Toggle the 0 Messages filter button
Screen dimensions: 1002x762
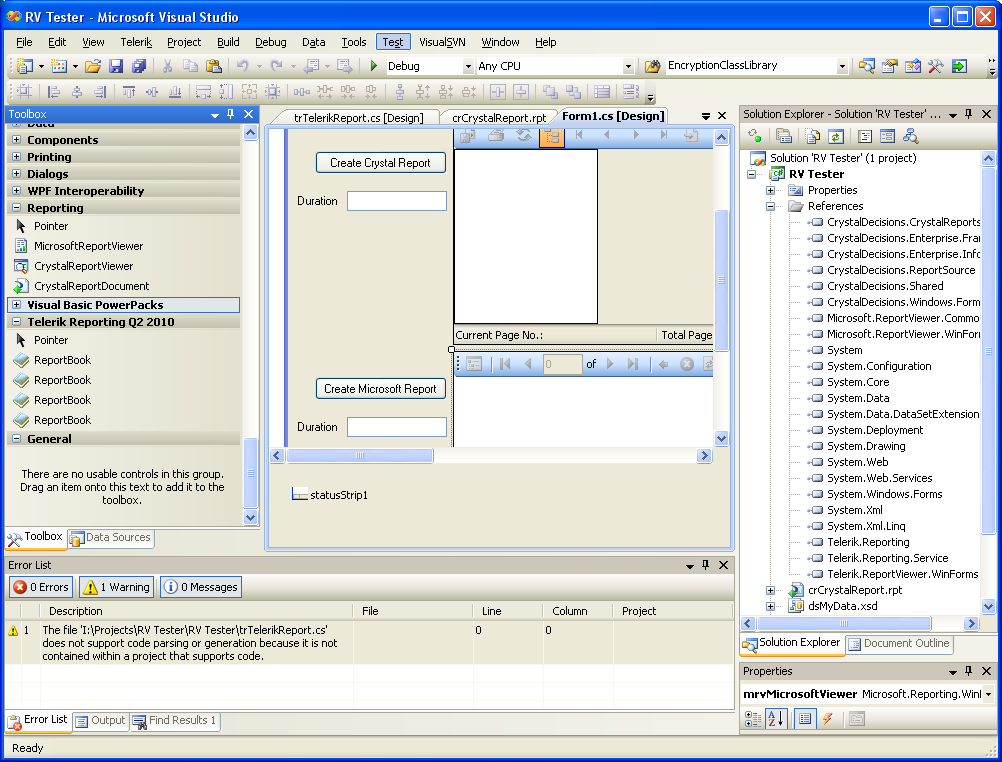point(201,587)
